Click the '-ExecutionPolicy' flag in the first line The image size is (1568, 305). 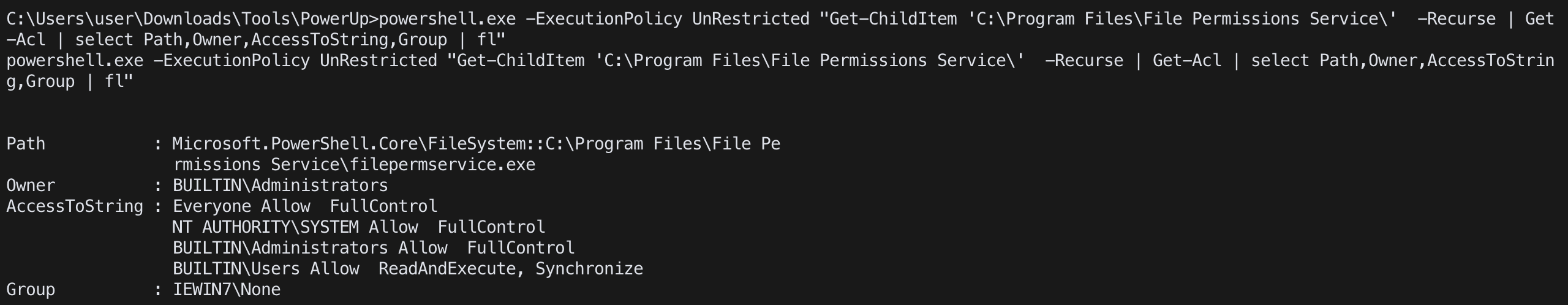[x=604, y=19]
